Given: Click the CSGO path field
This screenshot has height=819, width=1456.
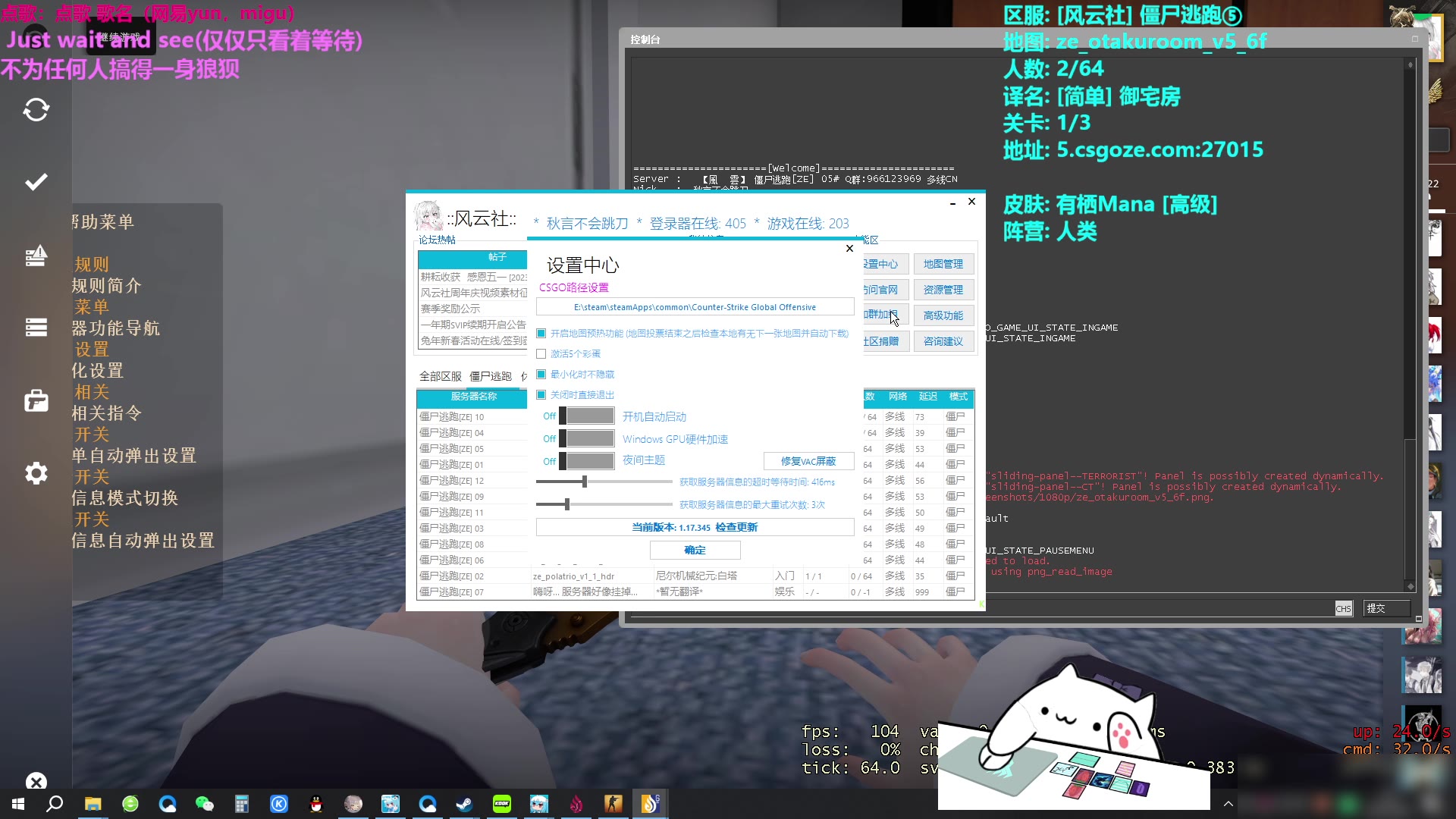Looking at the screenshot, I should pos(695,307).
